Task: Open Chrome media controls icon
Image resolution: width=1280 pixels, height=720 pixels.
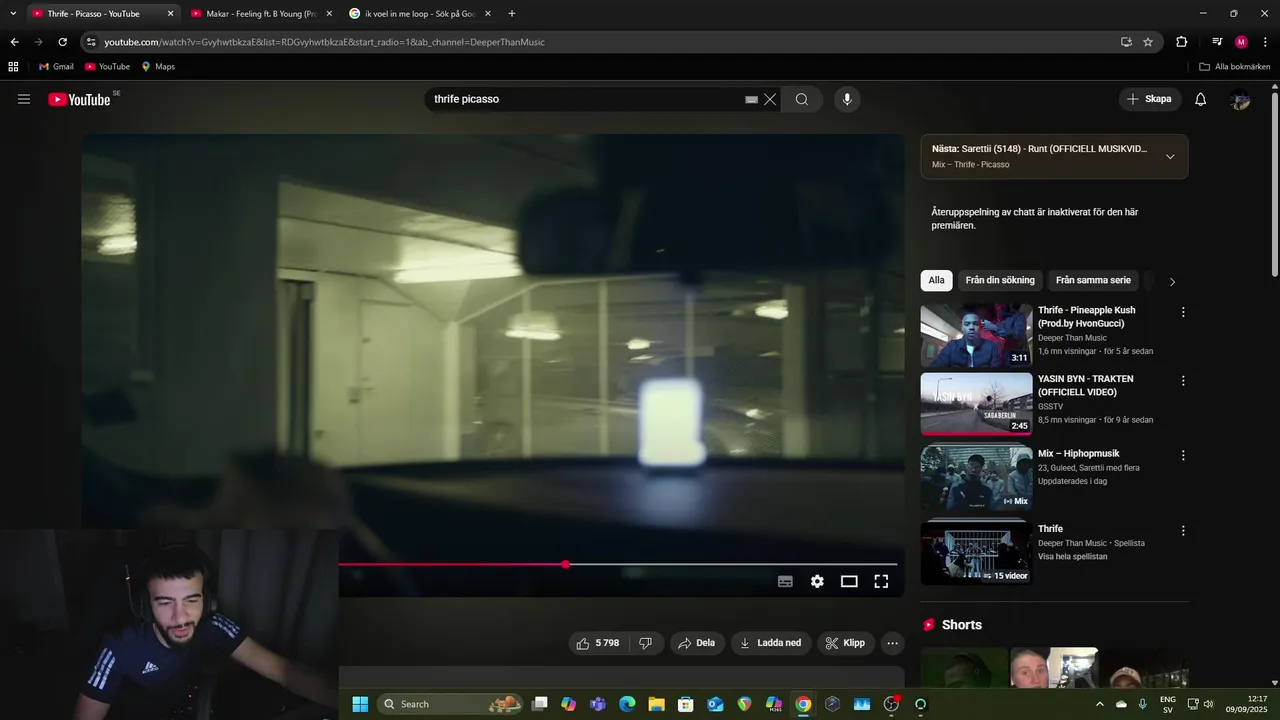Action: 1217,42
